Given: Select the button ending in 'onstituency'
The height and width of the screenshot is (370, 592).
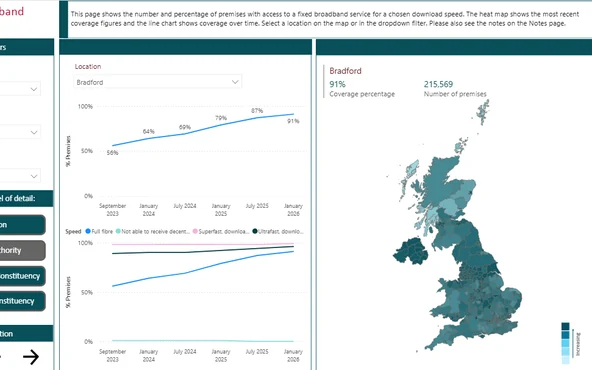Looking at the screenshot, I should click(x=22, y=276).
